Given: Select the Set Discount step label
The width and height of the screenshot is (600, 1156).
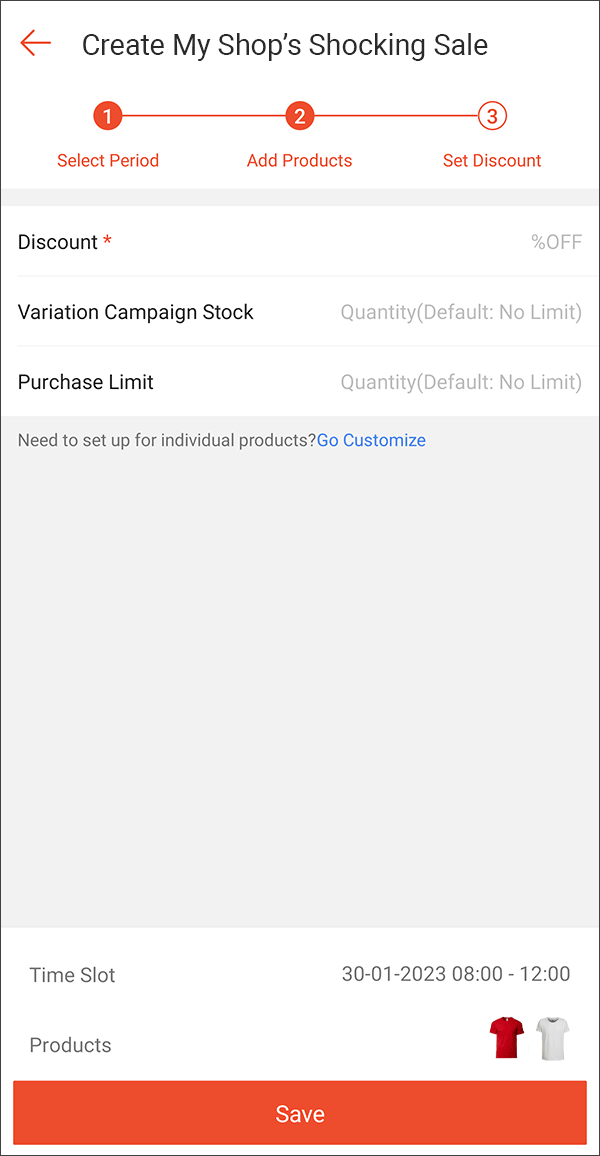Looking at the screenshot, I should pyautogui.click(x=492, y=160).
